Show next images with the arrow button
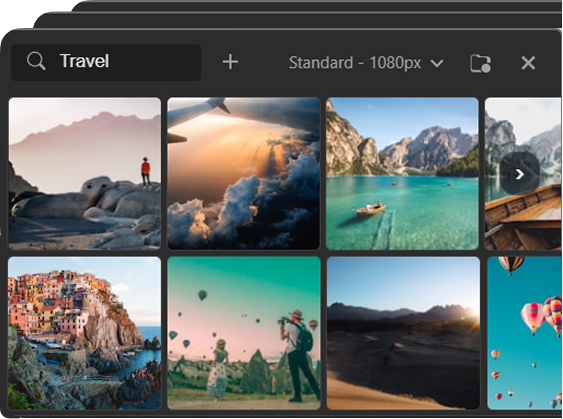Screen dimensions: 563x419 coord(520,174)
